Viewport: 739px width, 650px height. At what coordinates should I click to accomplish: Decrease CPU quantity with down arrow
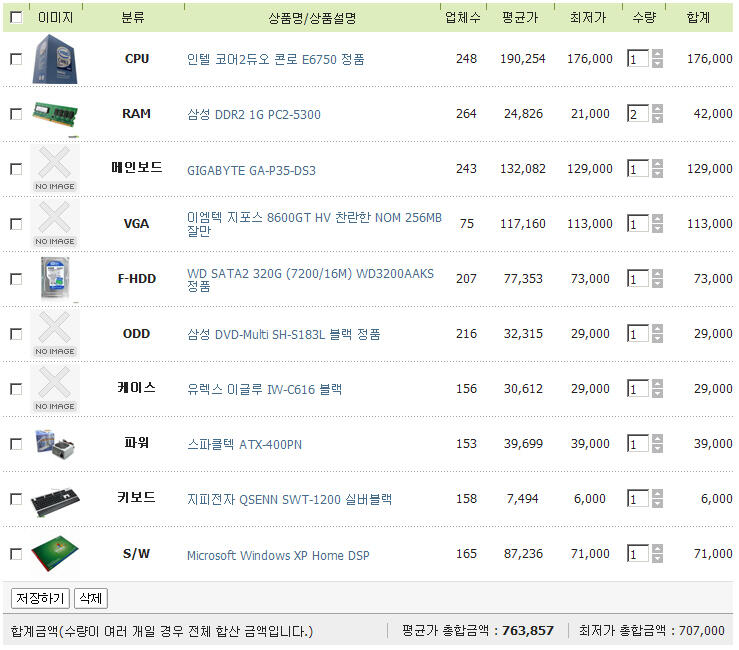pyautogui.click(x=657, y=64)
